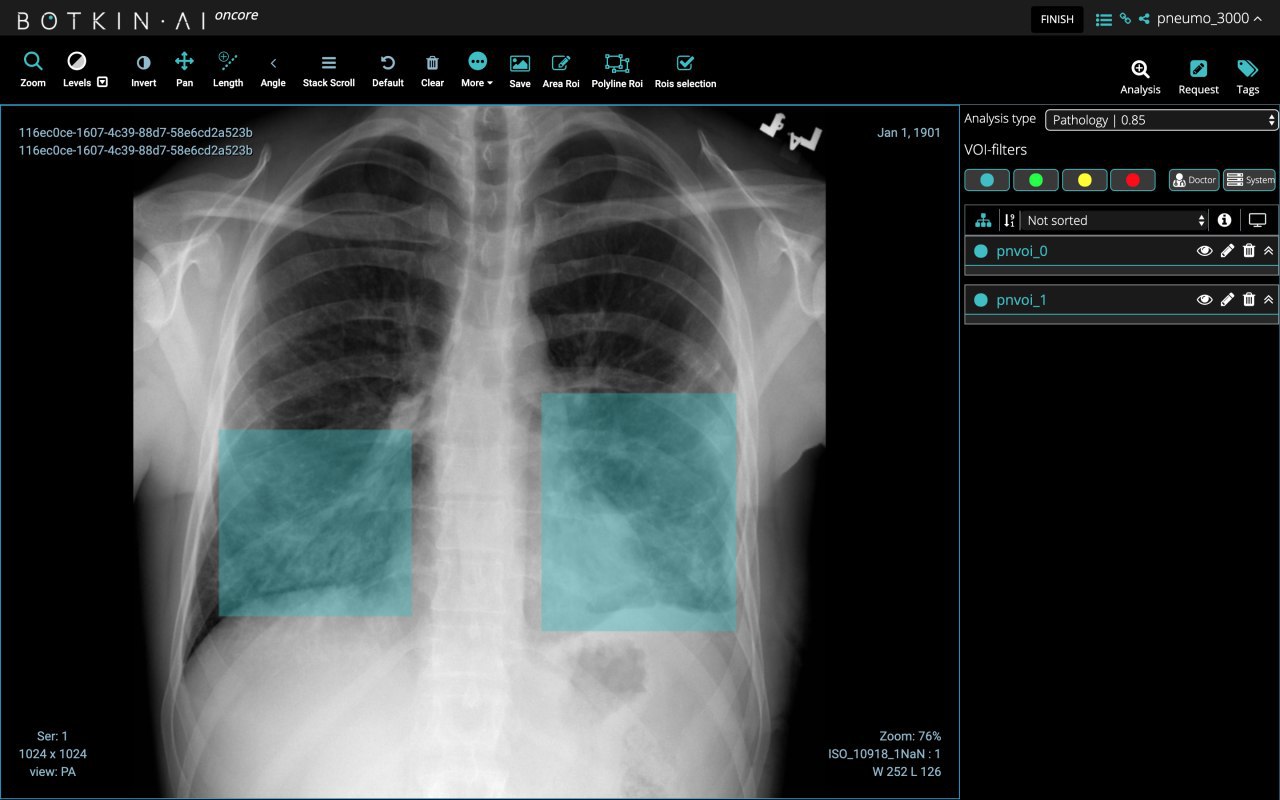Choose the Length measurement tool
Viewport: 1280px width, 800px height.
coord(228,70)
